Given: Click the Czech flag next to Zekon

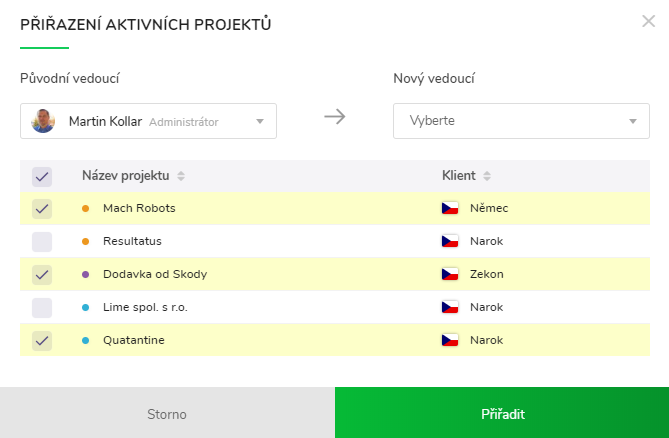Looking at the screenshot, I should point(450,274).
